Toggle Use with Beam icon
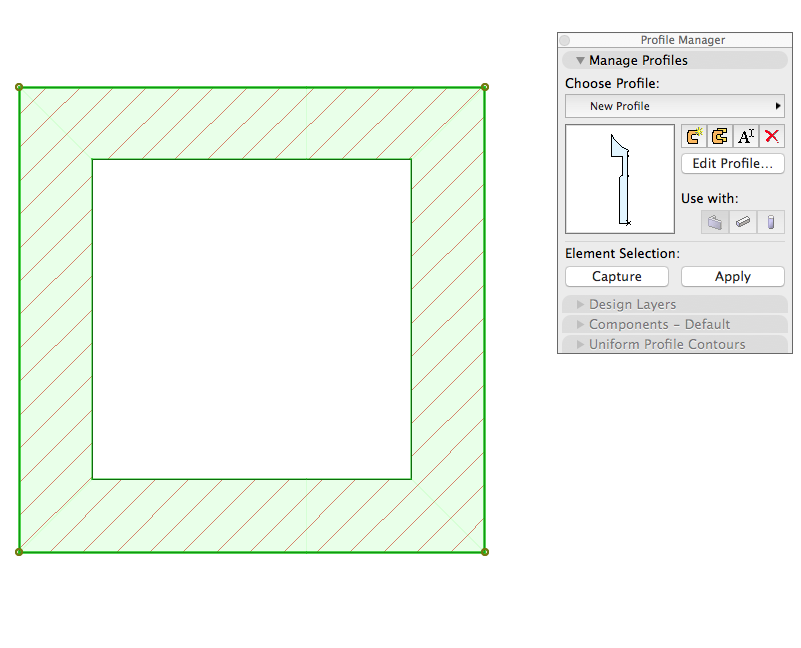 click(743, 222)
